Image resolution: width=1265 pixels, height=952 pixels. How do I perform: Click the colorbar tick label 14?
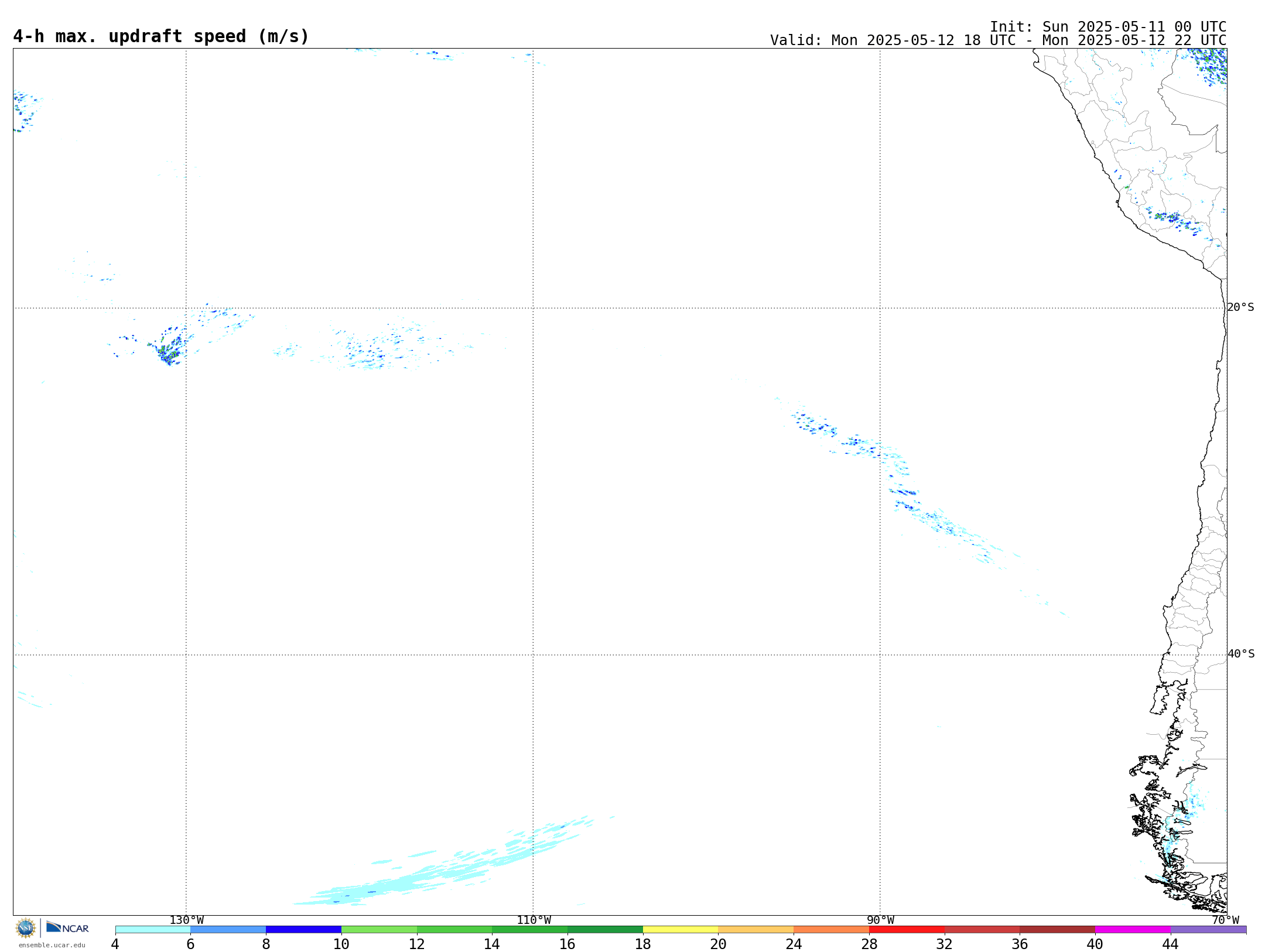click(x=492, y=944)
